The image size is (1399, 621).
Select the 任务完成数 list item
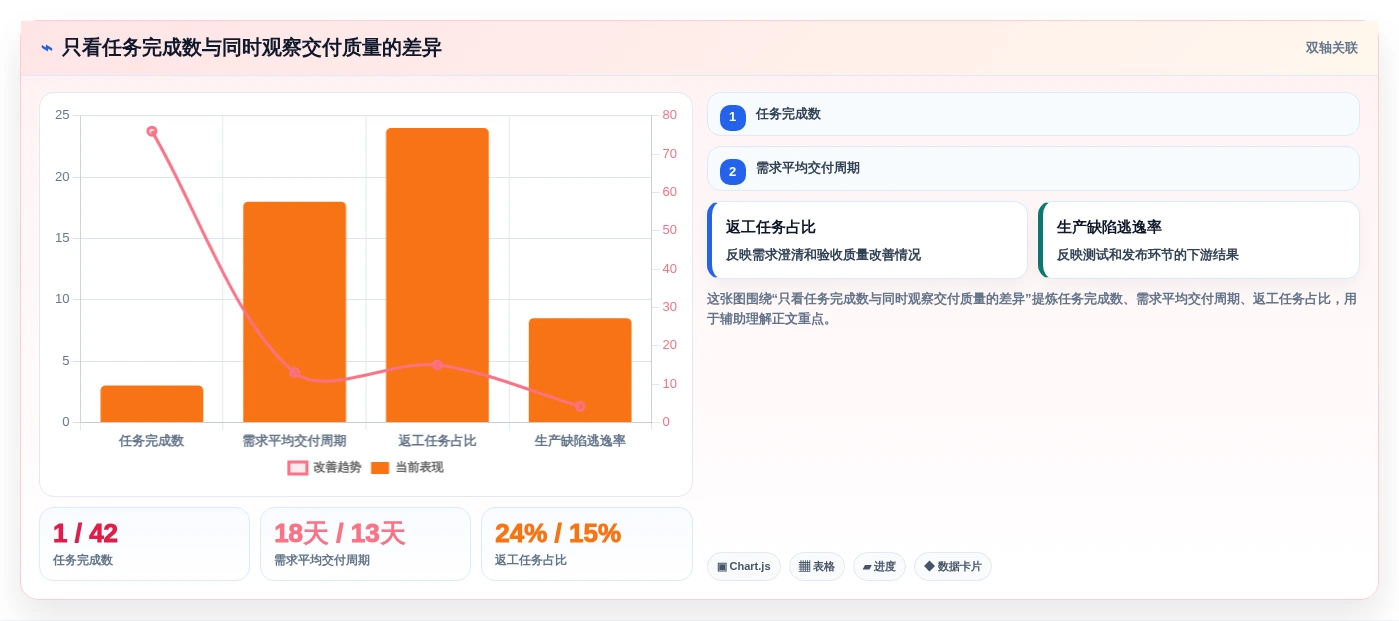[x=1033, y=114]
